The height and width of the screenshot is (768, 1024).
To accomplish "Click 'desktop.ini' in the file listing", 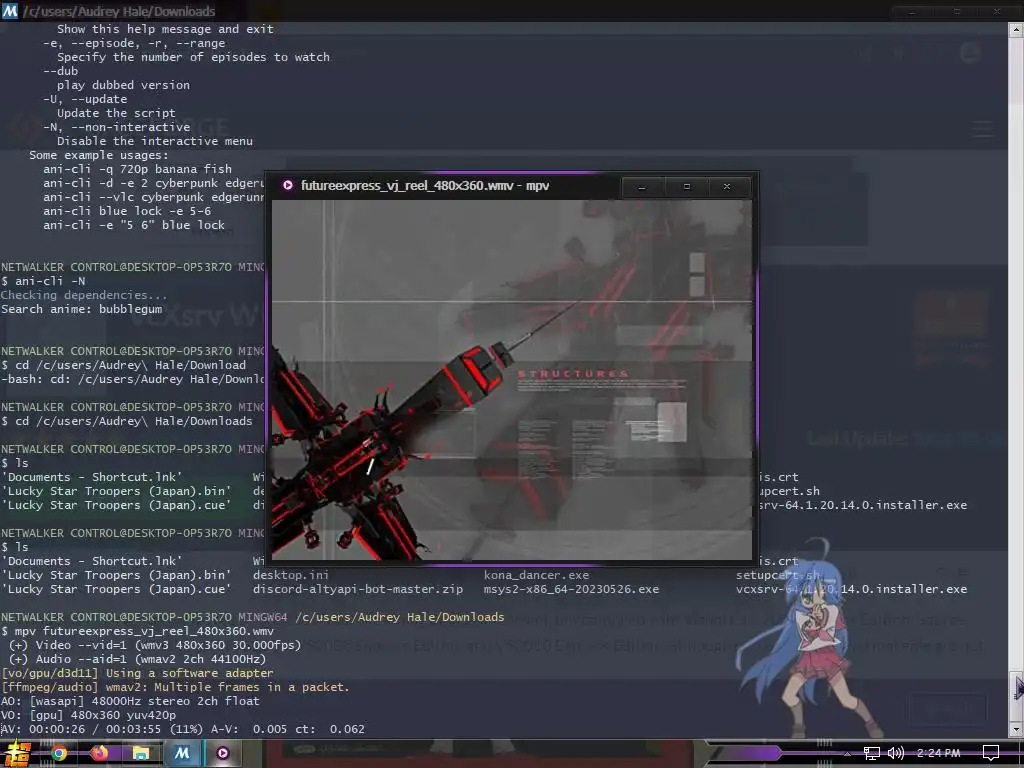I will [x=291, y=575].
